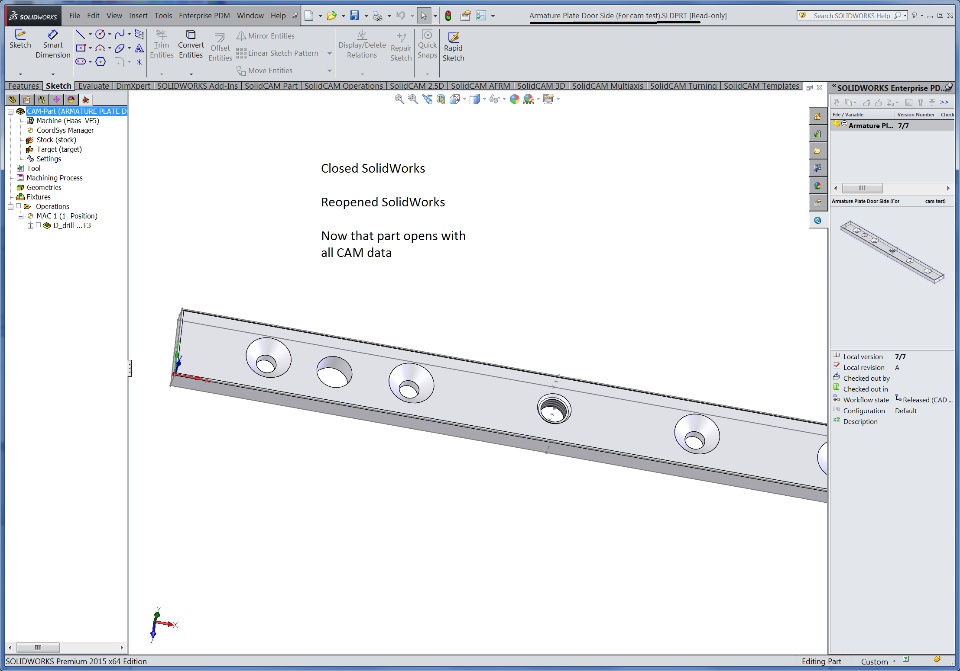
Task: Toggle the D_drill operation checkbox
Action: click(39, 225)
